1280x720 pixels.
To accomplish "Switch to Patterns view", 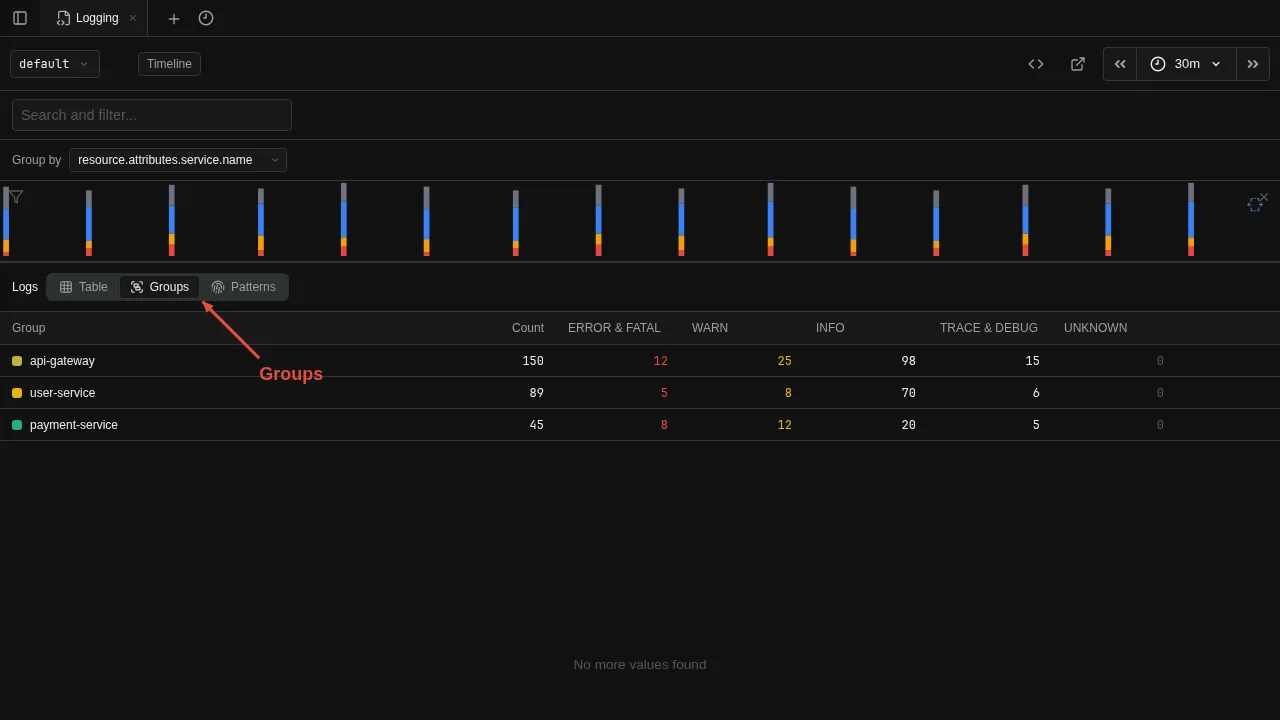I will click(243, 287).
